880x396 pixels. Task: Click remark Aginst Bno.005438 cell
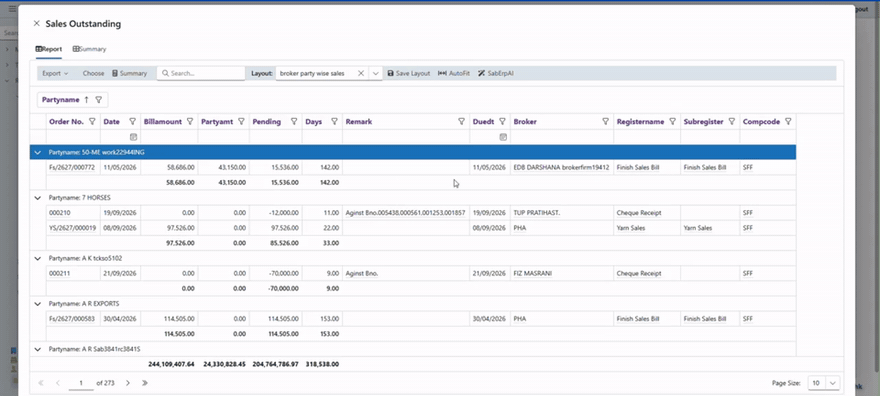point(406,213)
